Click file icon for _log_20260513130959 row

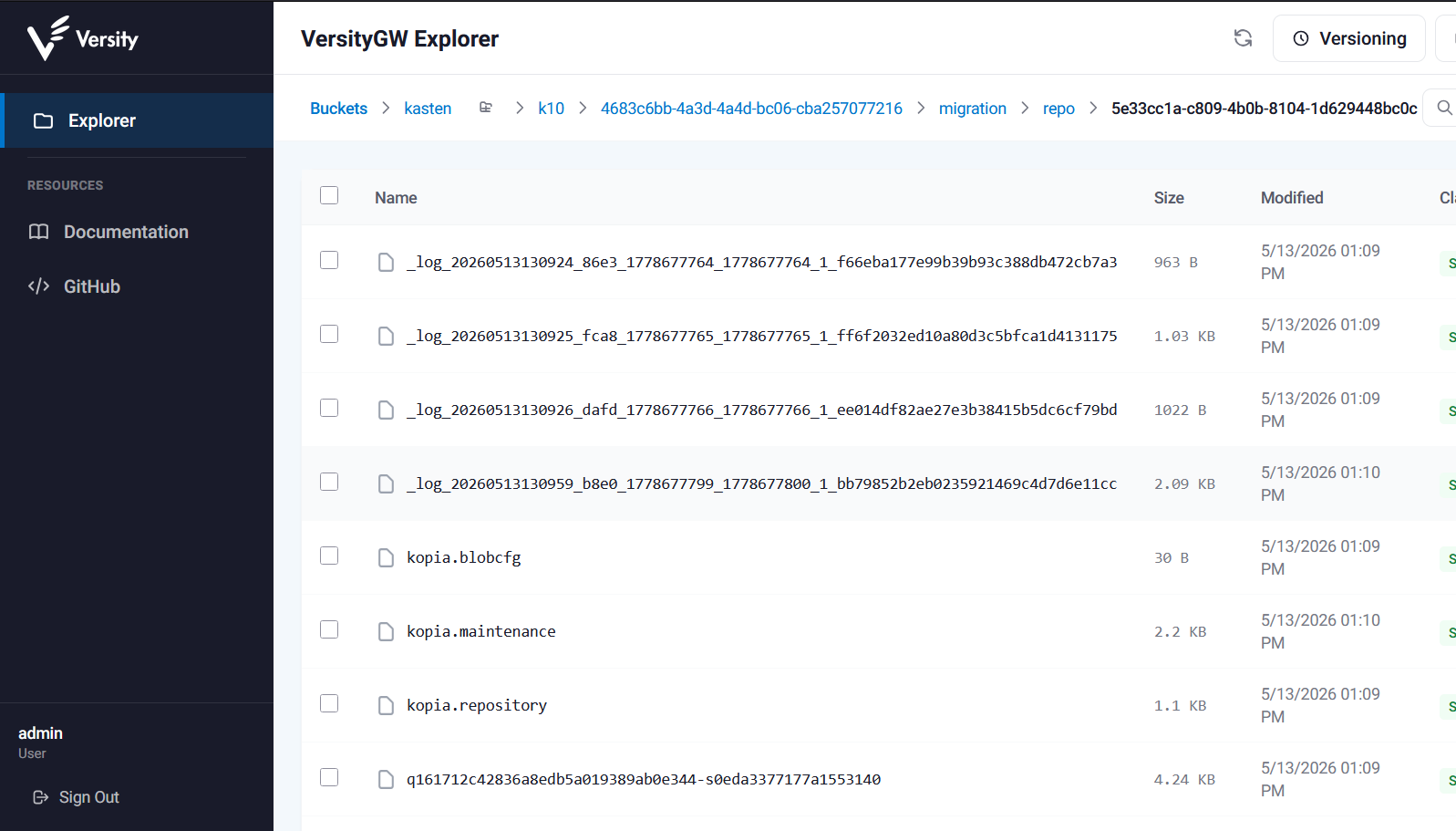[386, 484]
